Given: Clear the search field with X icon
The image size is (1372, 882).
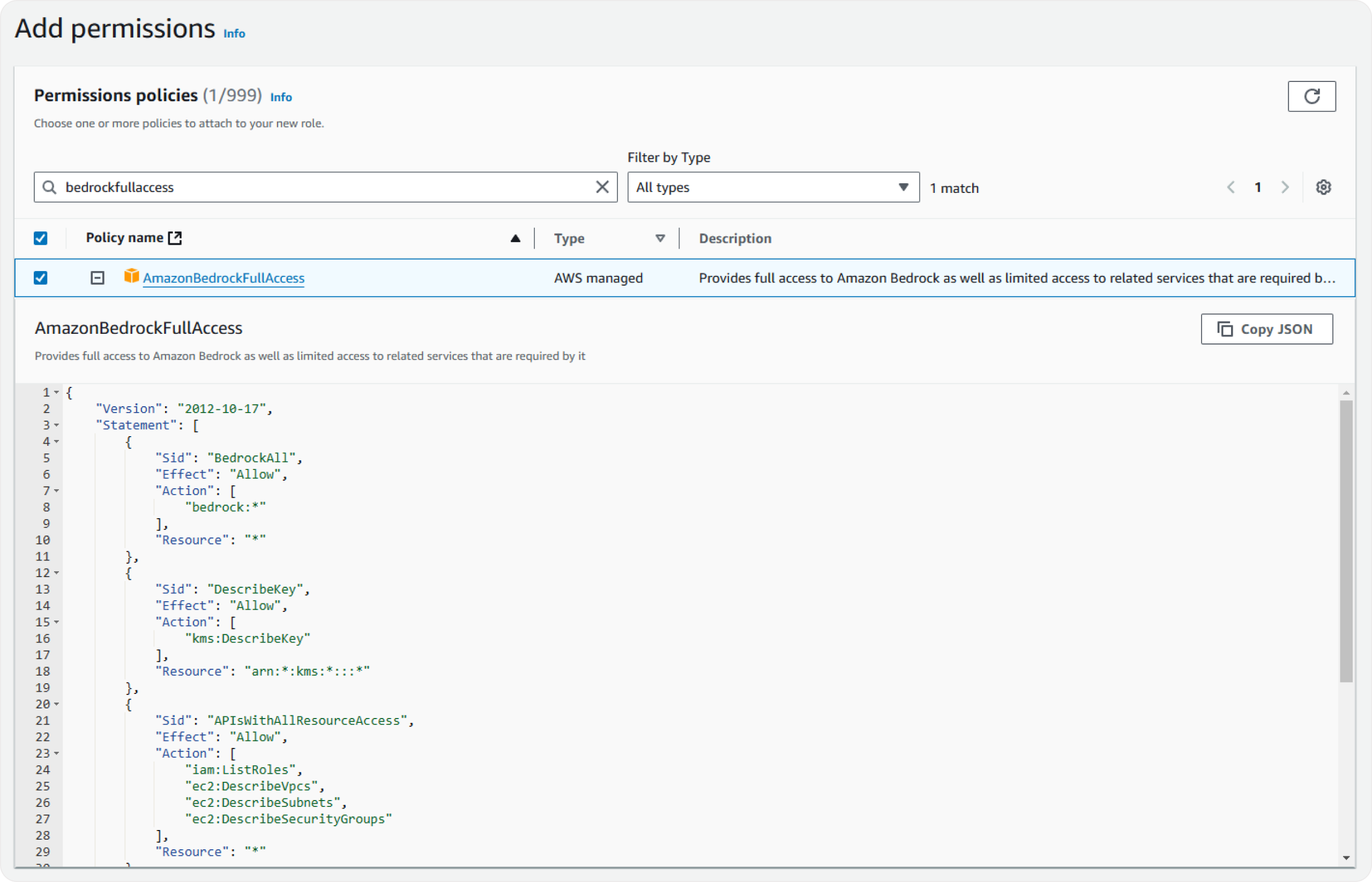Looking at the screenshot, I should click(601, 188).
